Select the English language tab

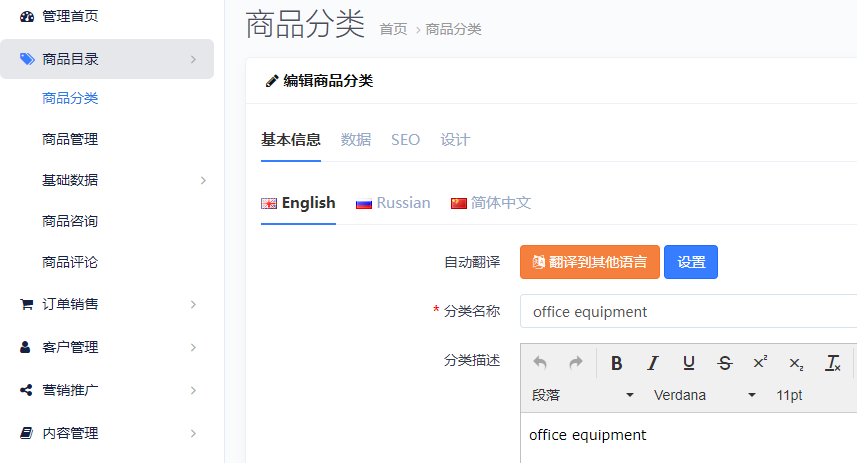(298, 203)
